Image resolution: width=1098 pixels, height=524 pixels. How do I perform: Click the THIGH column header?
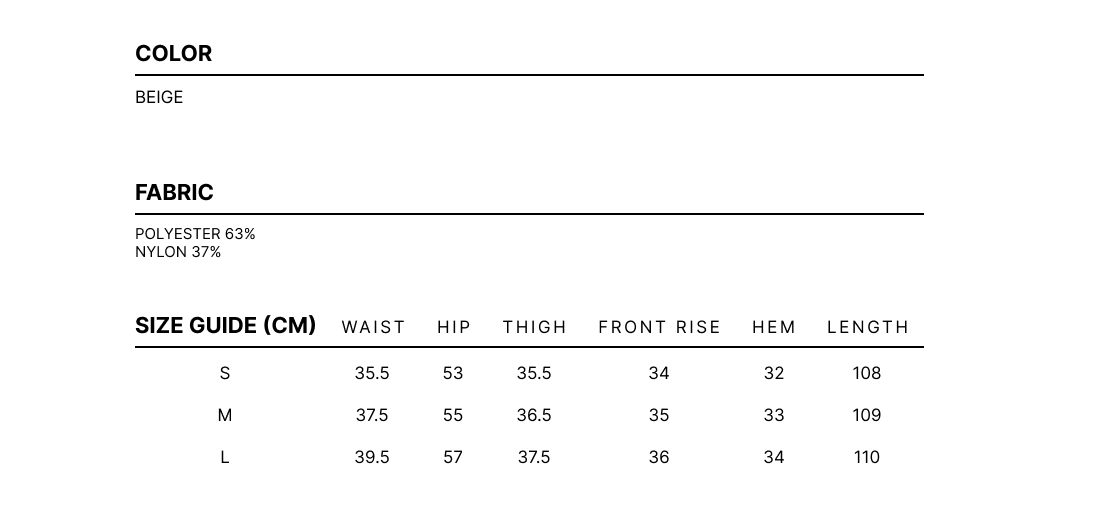(534, 327)
